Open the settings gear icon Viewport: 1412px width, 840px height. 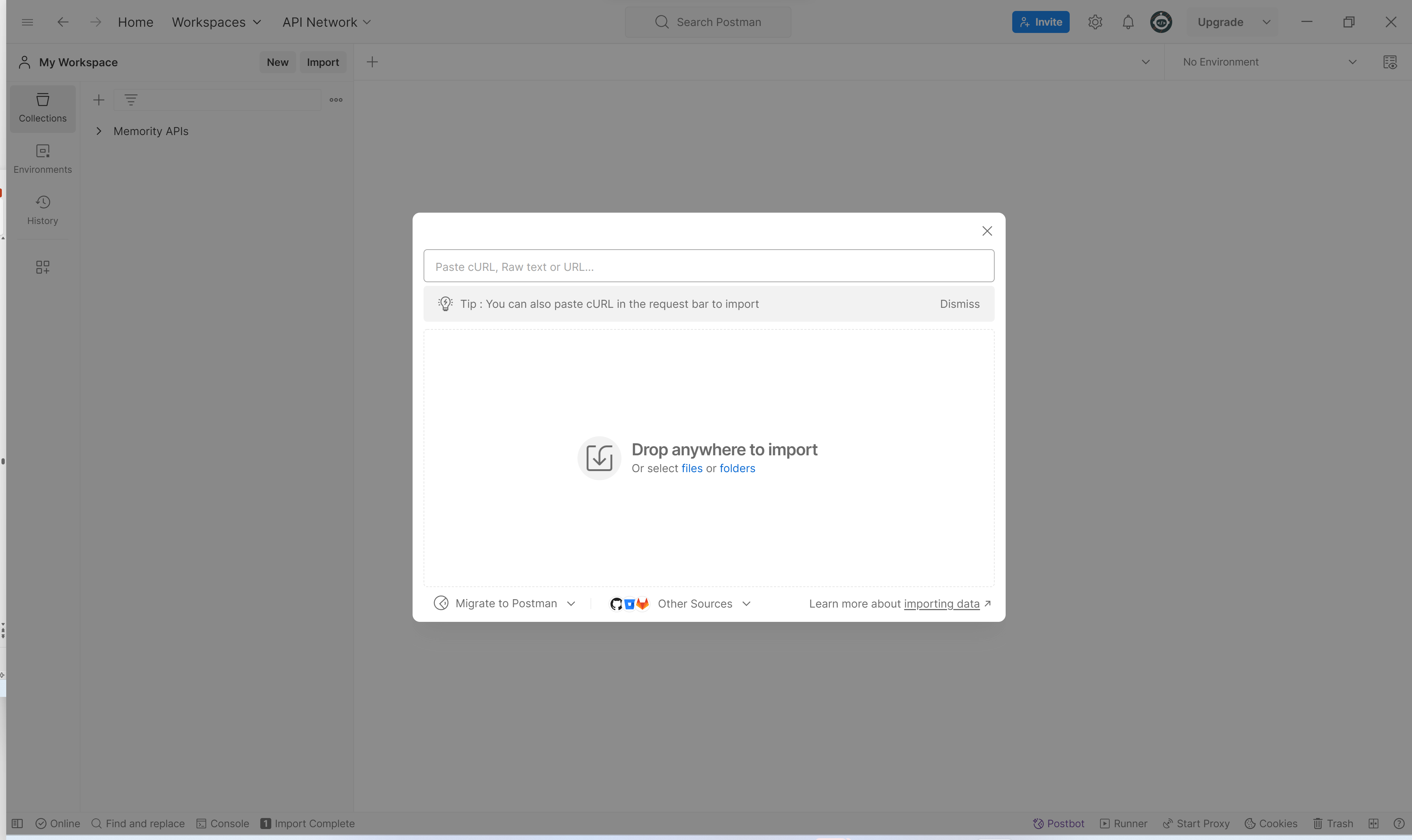1095,22
